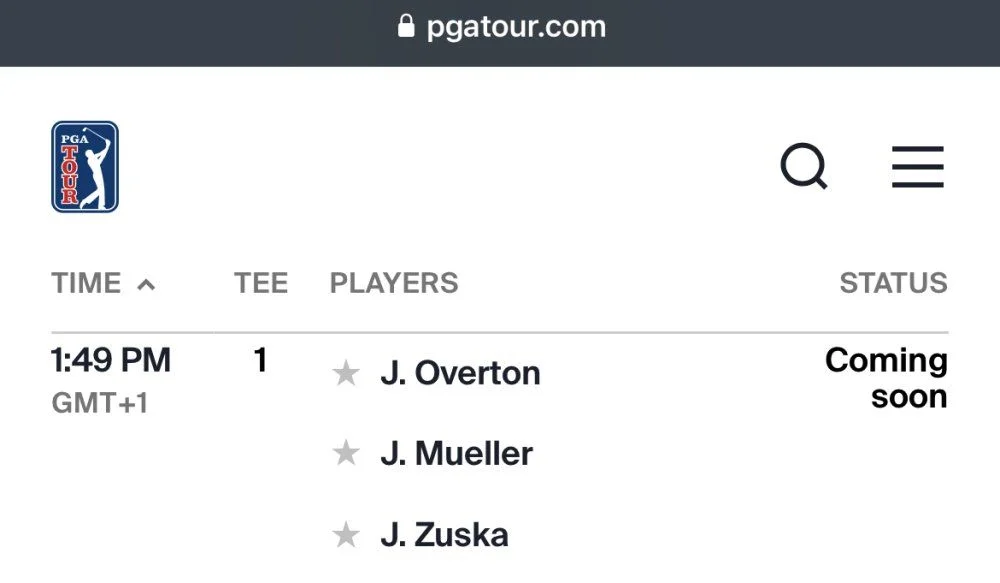Select the pgatour.com address bar text
1000x583 pixels.
coord(516,27)
